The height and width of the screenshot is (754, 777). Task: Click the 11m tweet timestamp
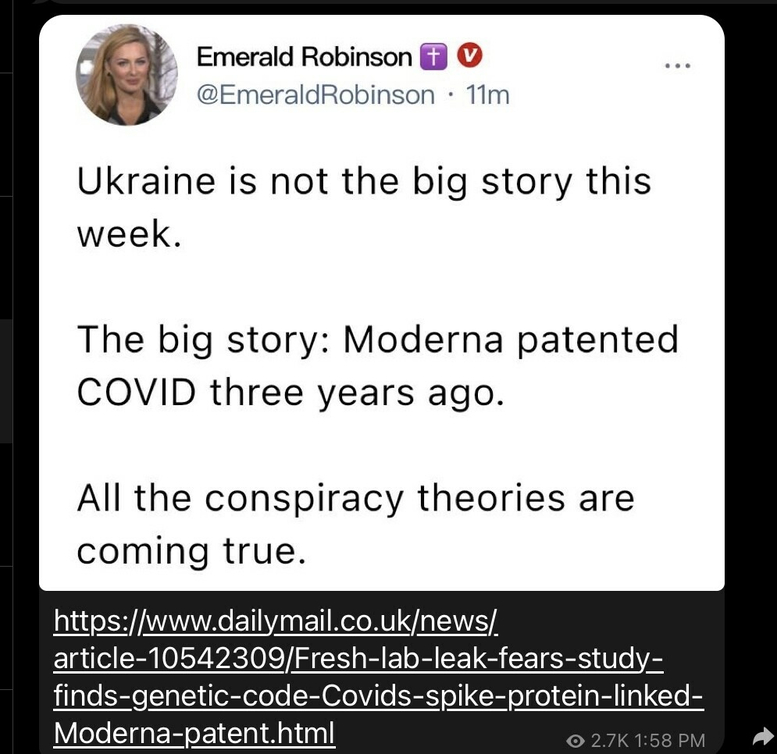coord(488,95)
